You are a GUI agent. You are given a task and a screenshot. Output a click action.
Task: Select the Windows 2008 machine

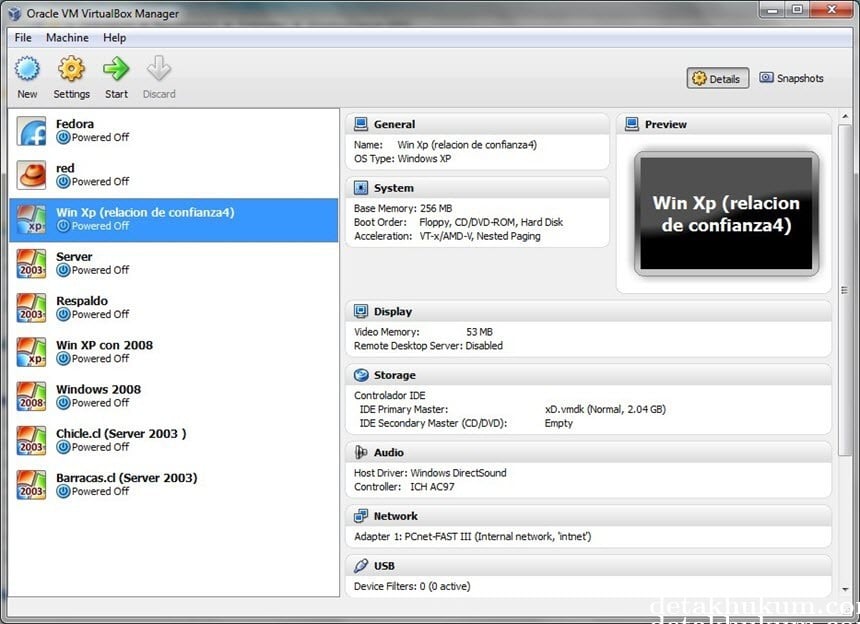tap(174, 396)
